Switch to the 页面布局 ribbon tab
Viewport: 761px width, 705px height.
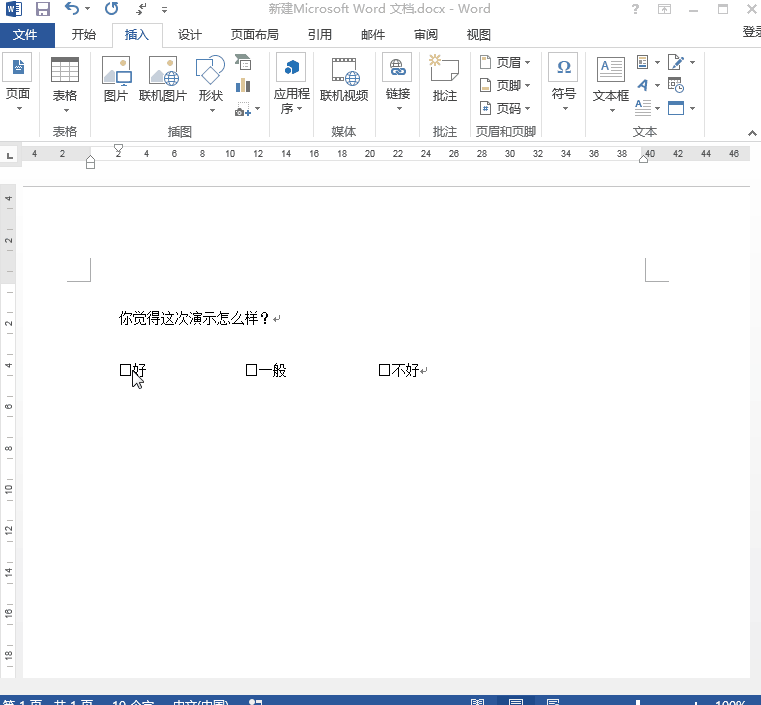(x=254, y=34)
